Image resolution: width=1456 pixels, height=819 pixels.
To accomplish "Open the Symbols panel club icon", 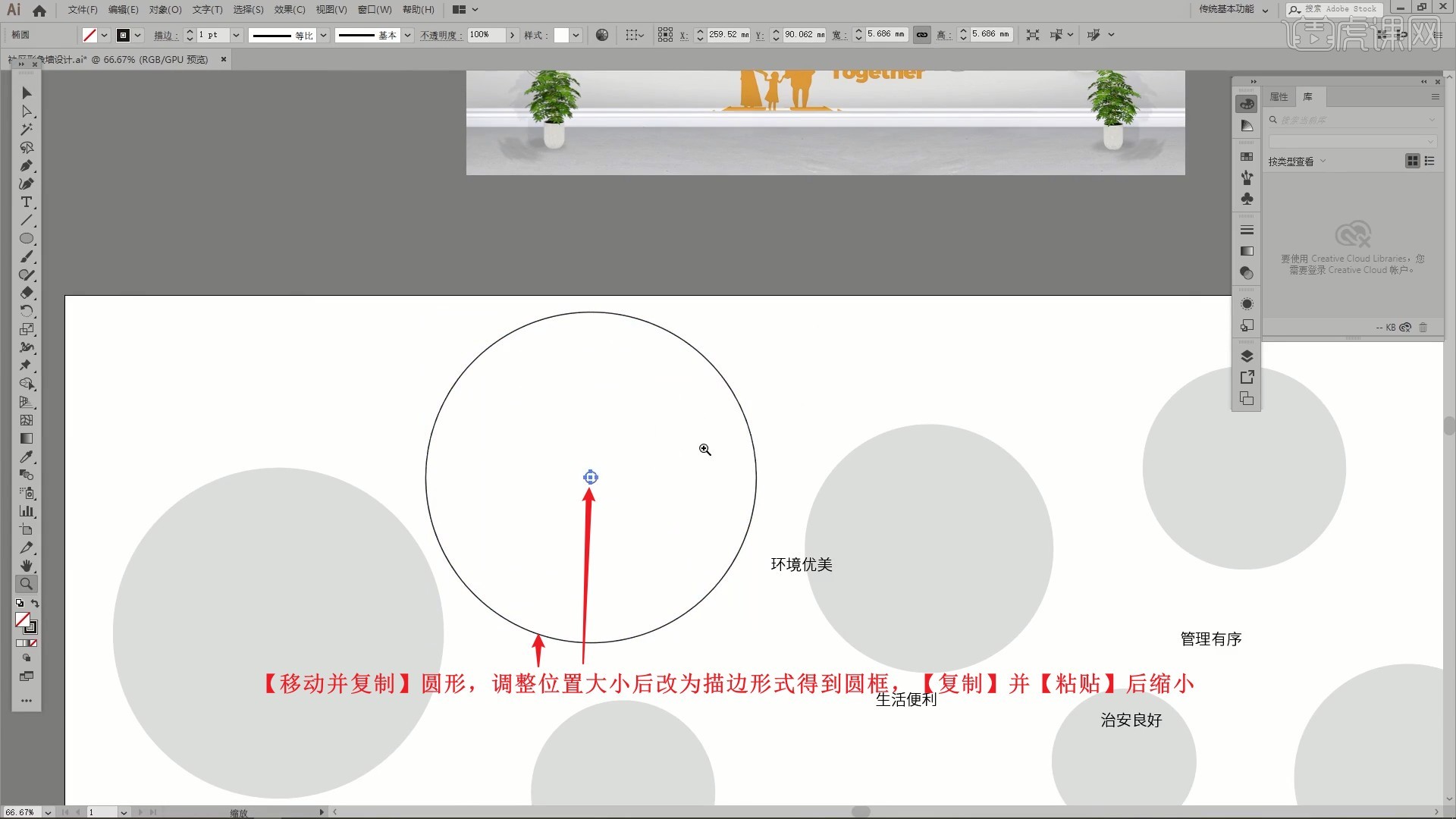I will [x=1247, y=199].
